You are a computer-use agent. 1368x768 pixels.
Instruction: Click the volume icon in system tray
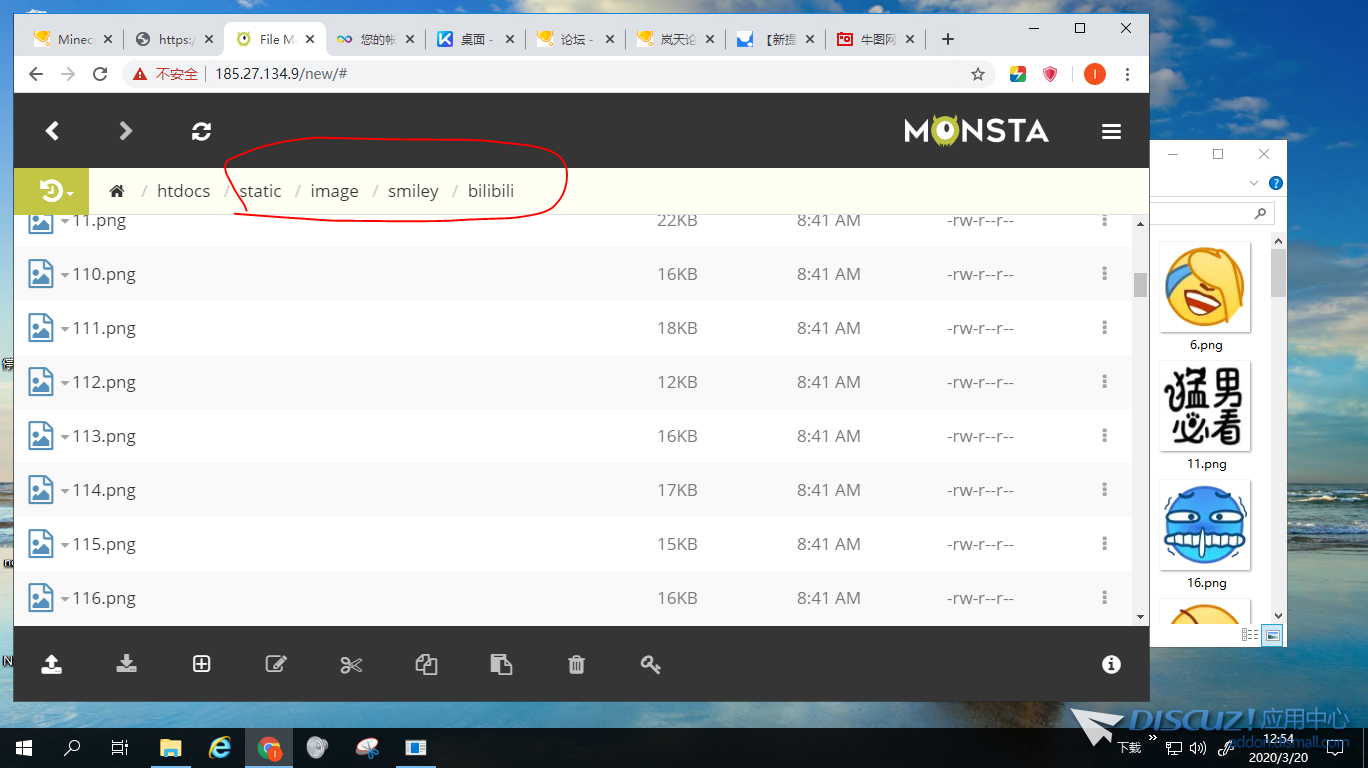tap(1198, 748)
